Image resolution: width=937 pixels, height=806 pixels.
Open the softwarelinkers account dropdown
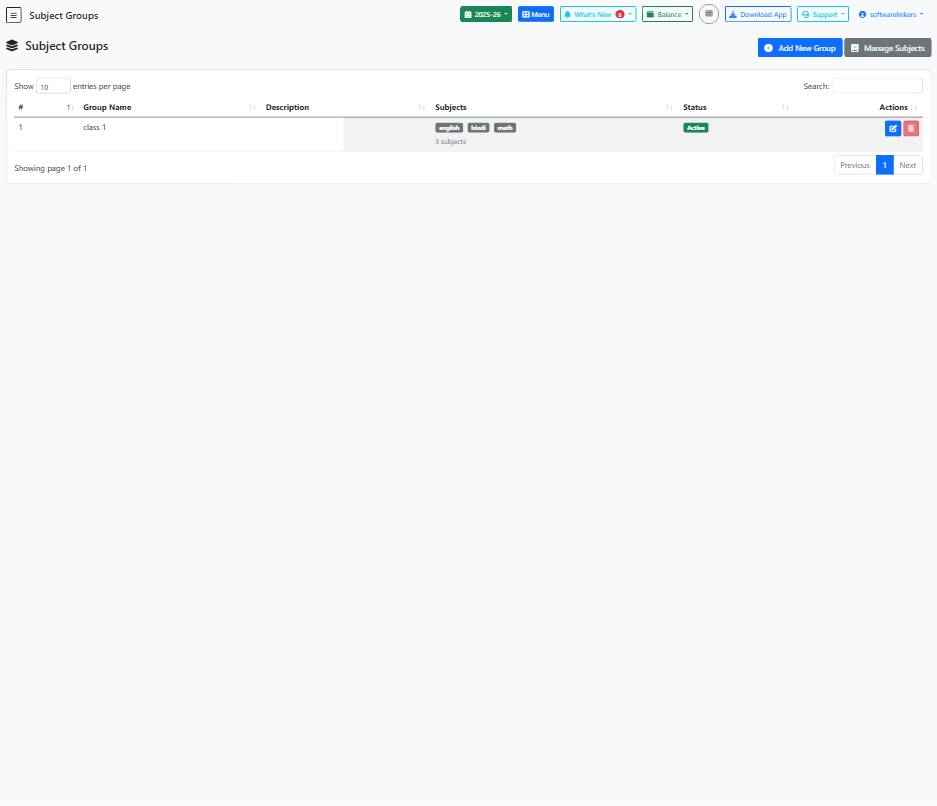(x=889, y=14)
